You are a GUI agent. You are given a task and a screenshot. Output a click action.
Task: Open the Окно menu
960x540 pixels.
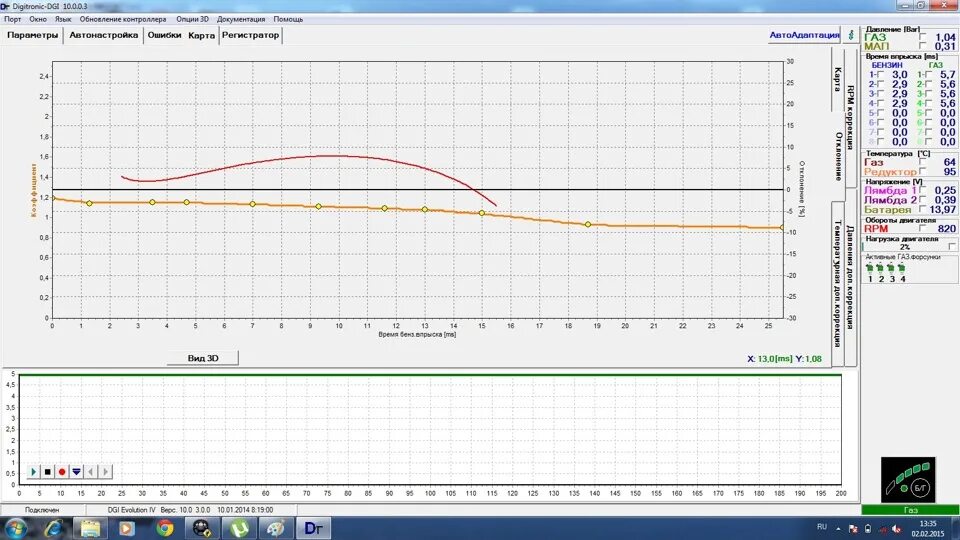(38, 19)
